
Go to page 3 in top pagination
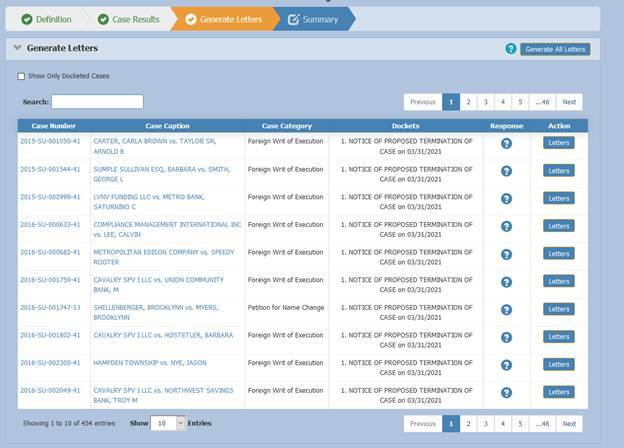pyautogui.click(x=486, y=102)
